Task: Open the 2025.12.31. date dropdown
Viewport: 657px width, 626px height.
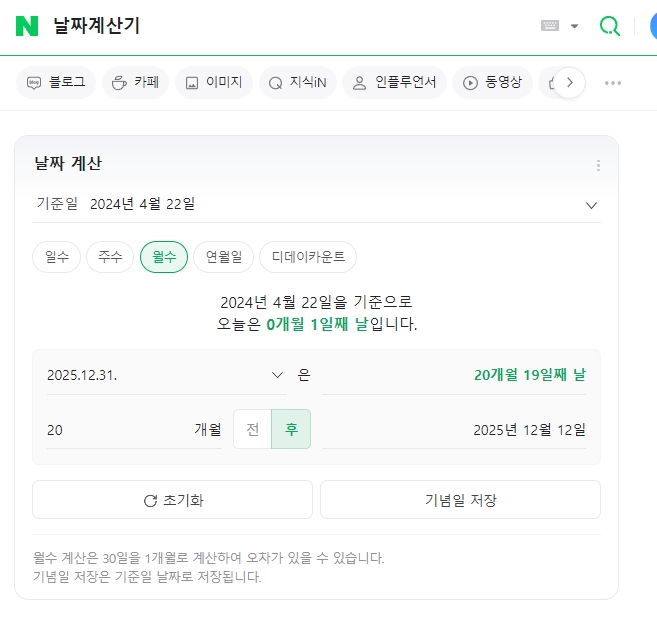Action: pyautogui.click(x=167, y=375)
